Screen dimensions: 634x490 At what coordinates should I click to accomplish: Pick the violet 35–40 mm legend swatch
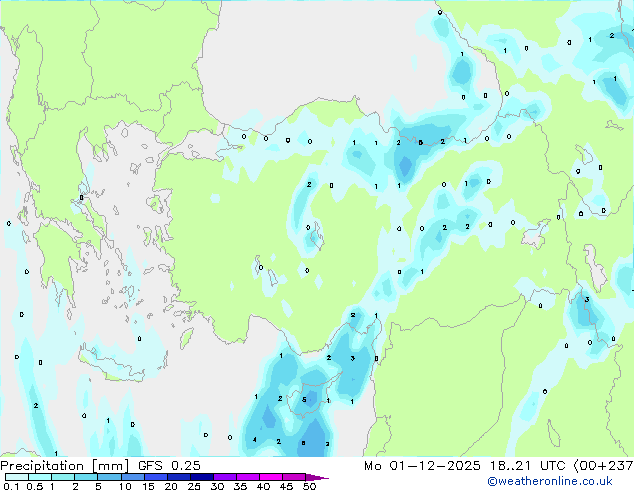[x=247, y=477]
